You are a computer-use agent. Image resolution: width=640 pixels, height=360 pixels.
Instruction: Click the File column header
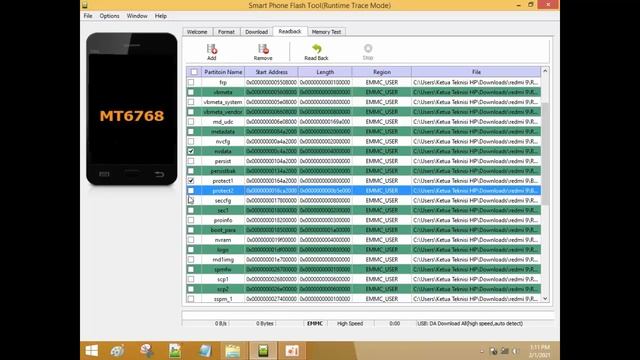[476, 72]
